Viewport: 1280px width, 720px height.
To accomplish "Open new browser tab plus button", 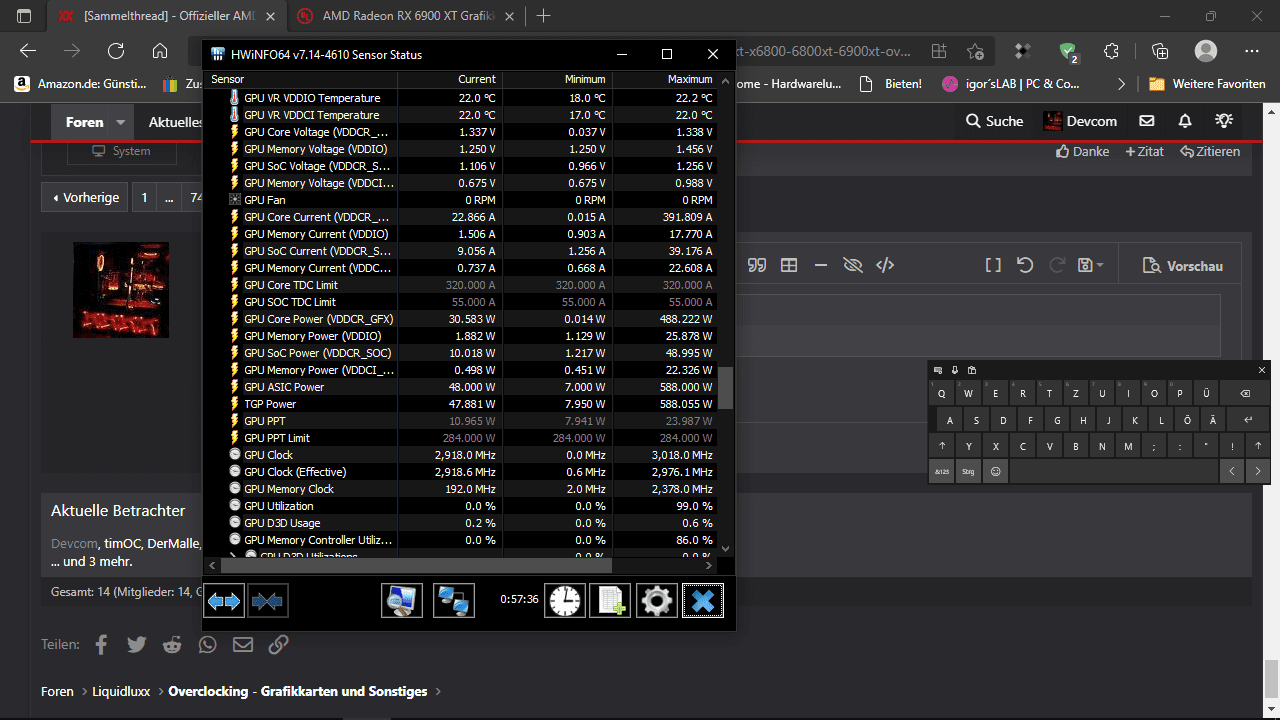I will [x=544, y=16].
